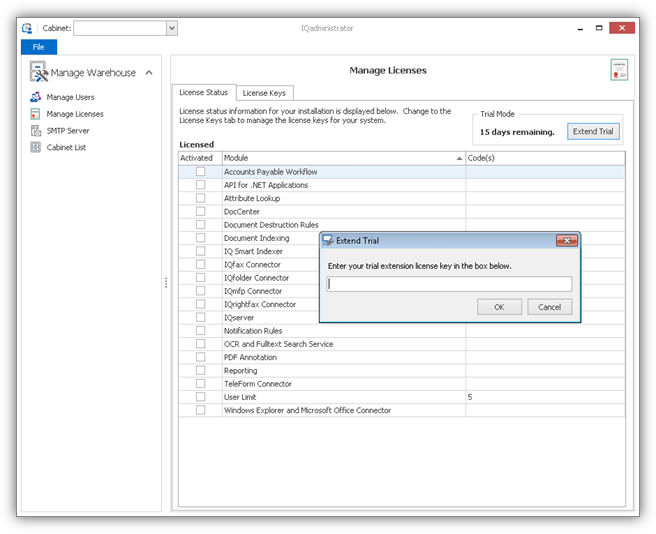656x534 pixels.
Task: Toggle IQ Smart Indexer checkbox
Action: click(201, 251)
